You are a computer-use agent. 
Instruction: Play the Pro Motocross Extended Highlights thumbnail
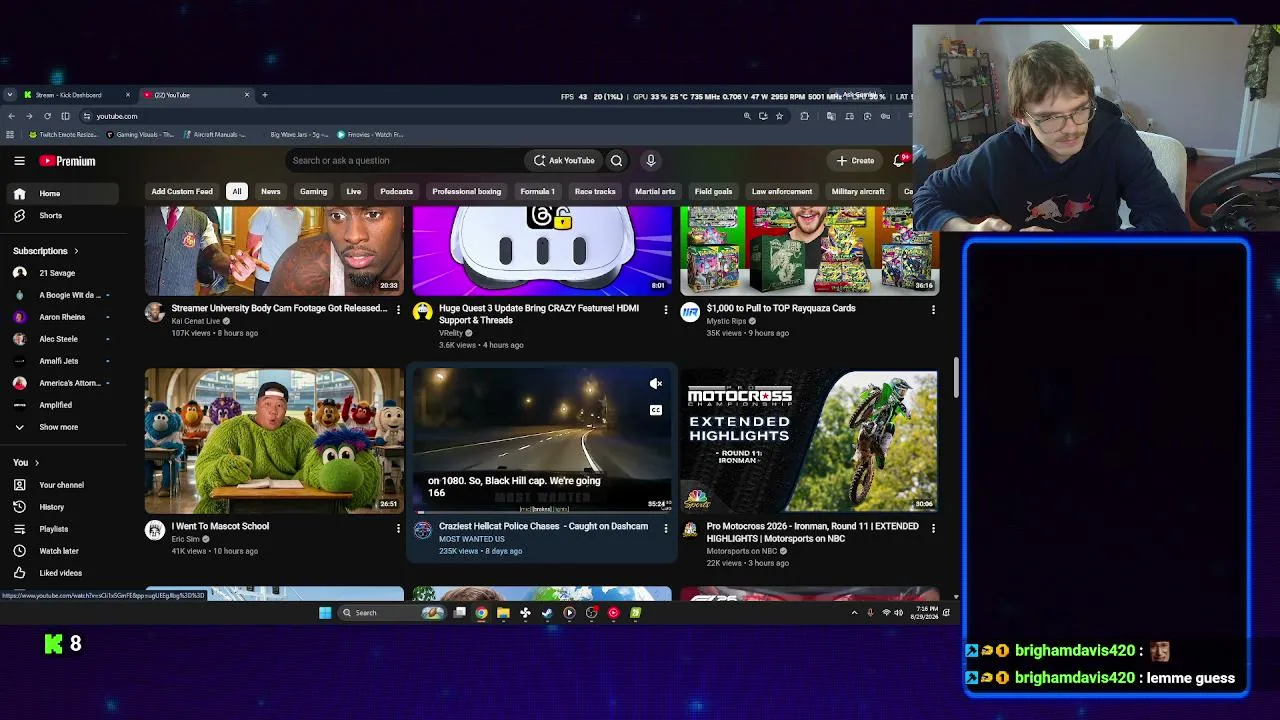(x=809, y=440)
